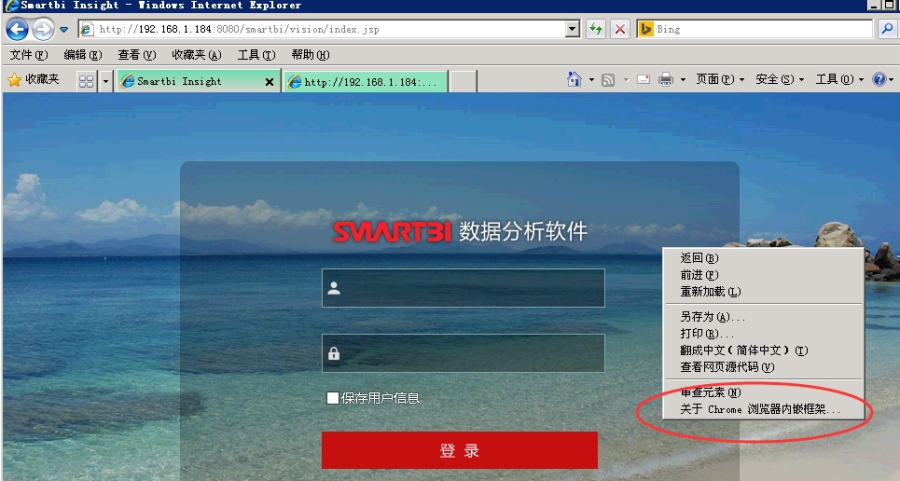Click the username input field
This screenshot has width=900, height=481.
[463, 288]
